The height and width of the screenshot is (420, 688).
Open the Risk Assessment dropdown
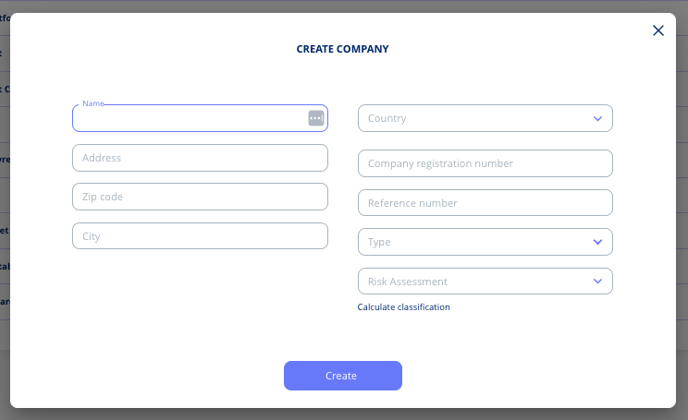coord(485,281)
